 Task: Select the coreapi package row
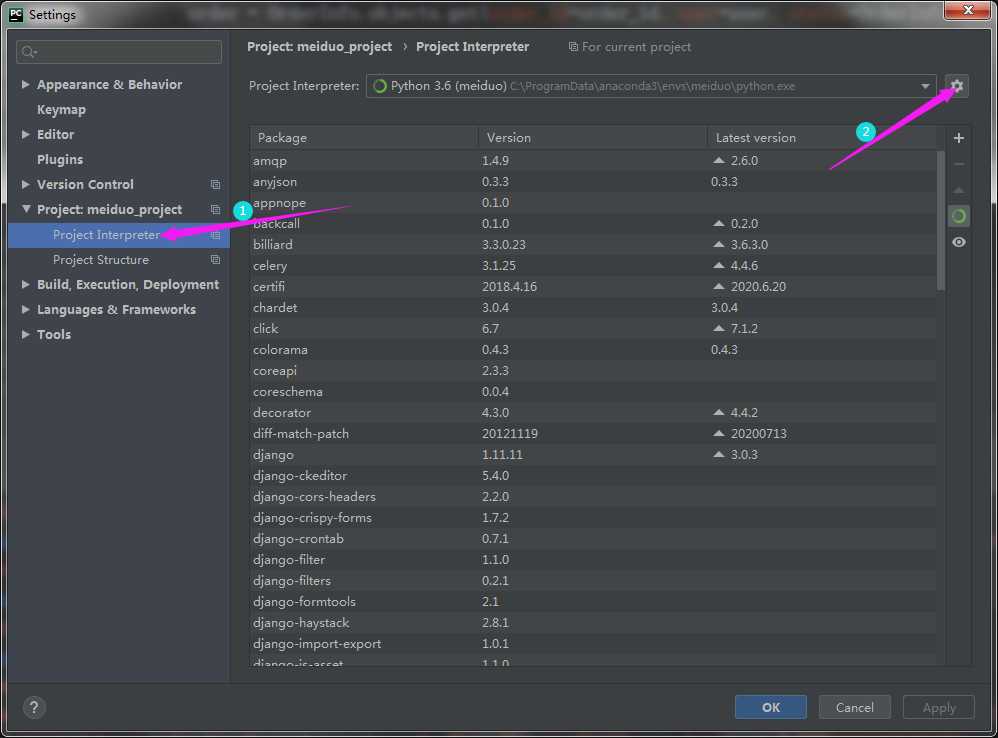point(593,370)
